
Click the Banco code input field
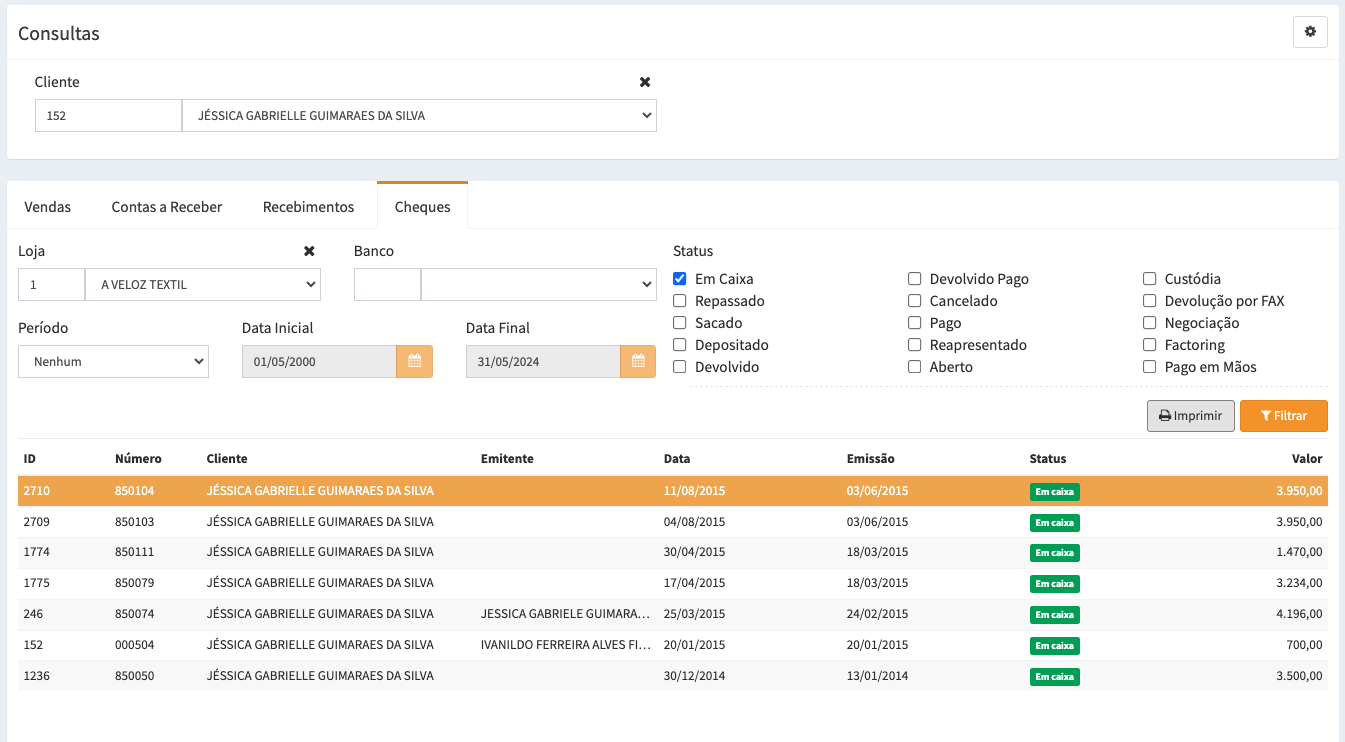point(387,285)
